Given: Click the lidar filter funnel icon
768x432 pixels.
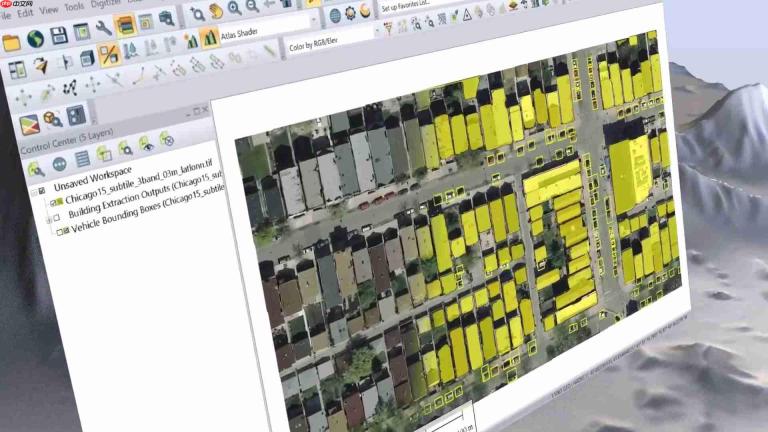Looking at the screenshot, I should click(x=388, y=29).
